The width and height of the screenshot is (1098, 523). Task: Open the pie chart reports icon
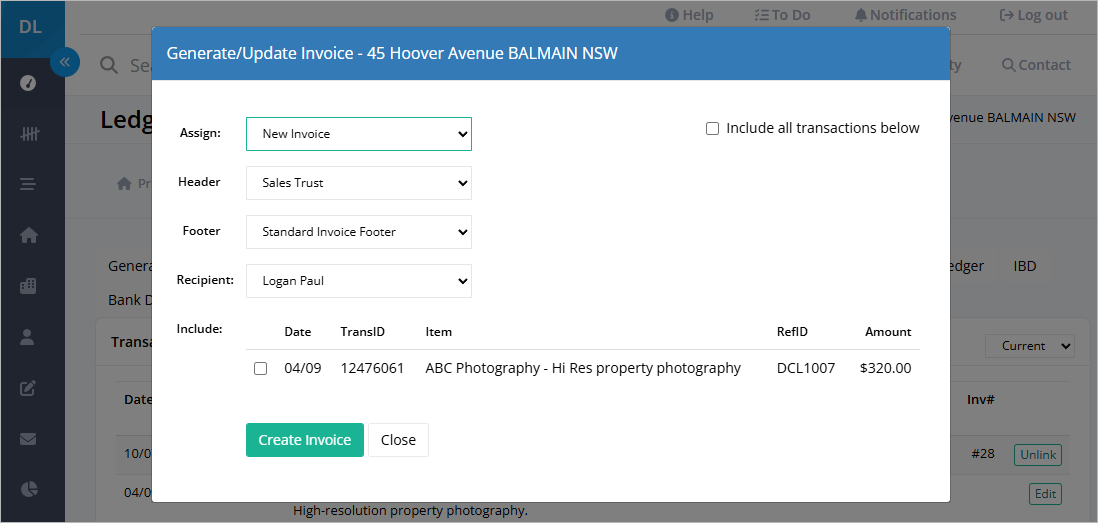(28, 489)
